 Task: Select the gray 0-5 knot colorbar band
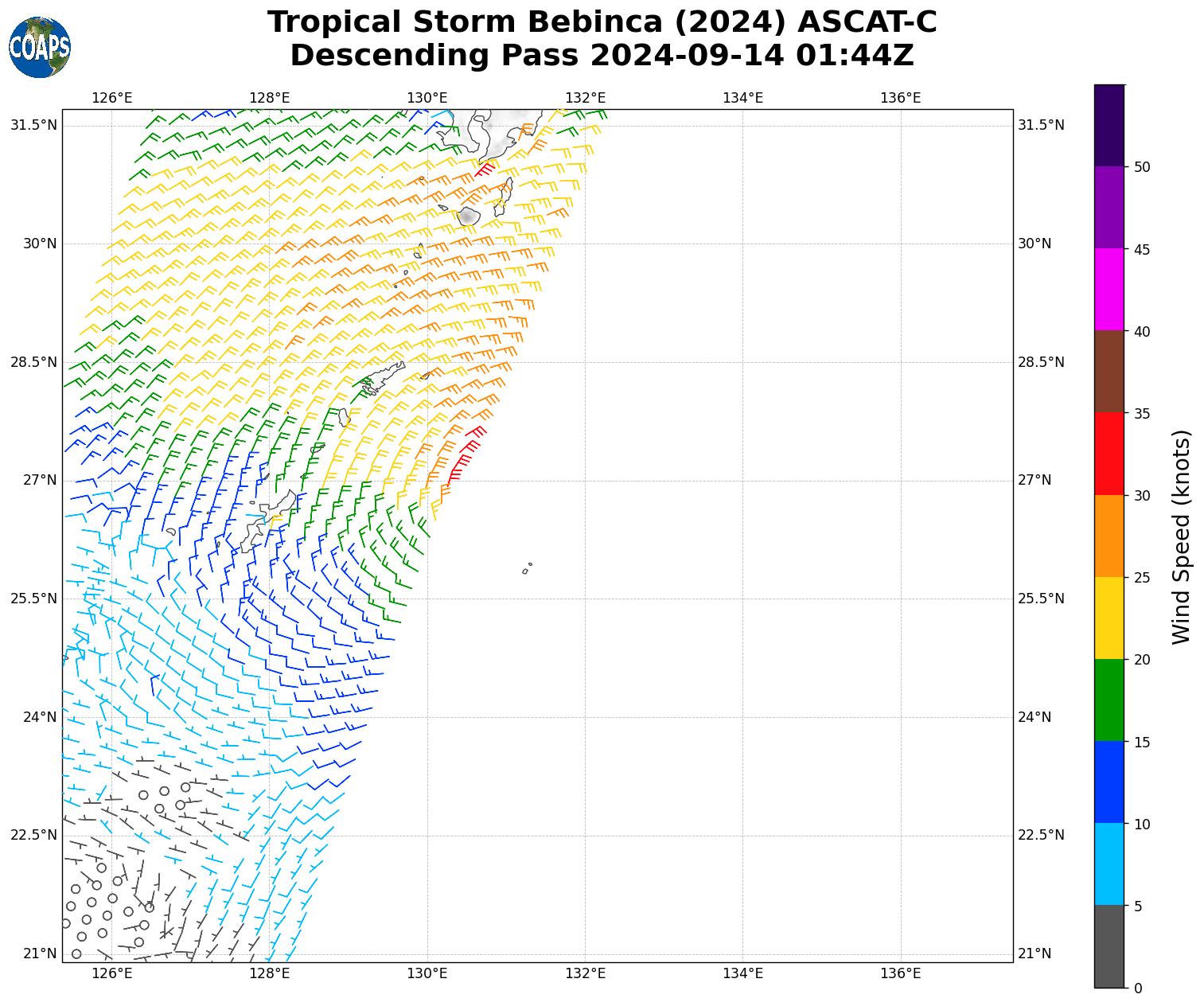1109,946
